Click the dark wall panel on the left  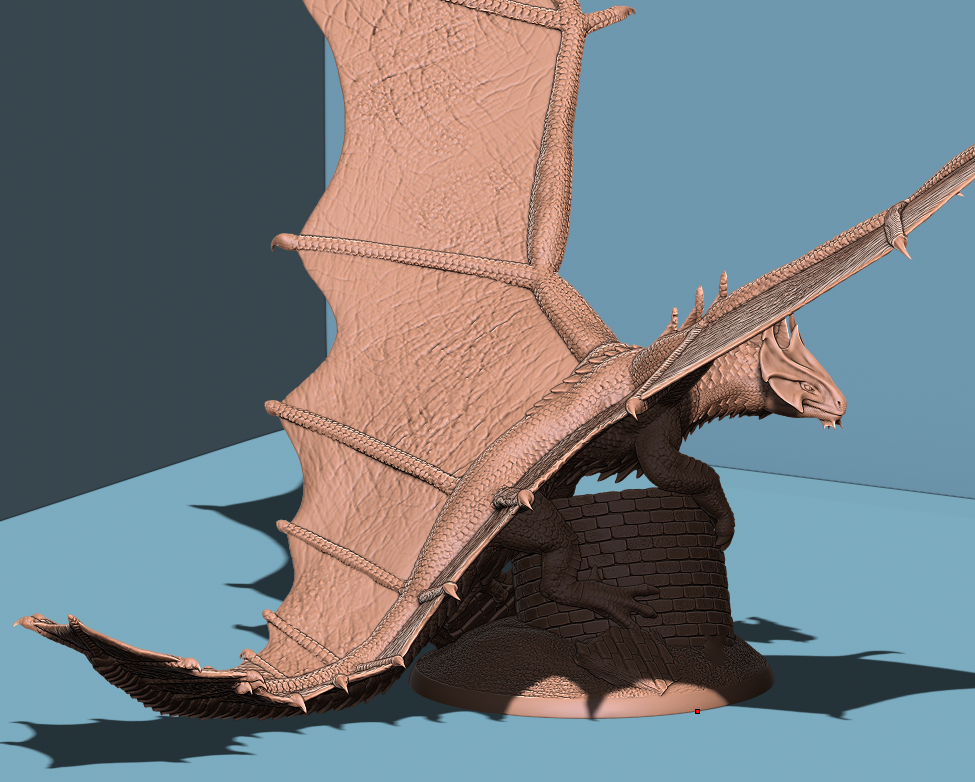tap(150, 250)
